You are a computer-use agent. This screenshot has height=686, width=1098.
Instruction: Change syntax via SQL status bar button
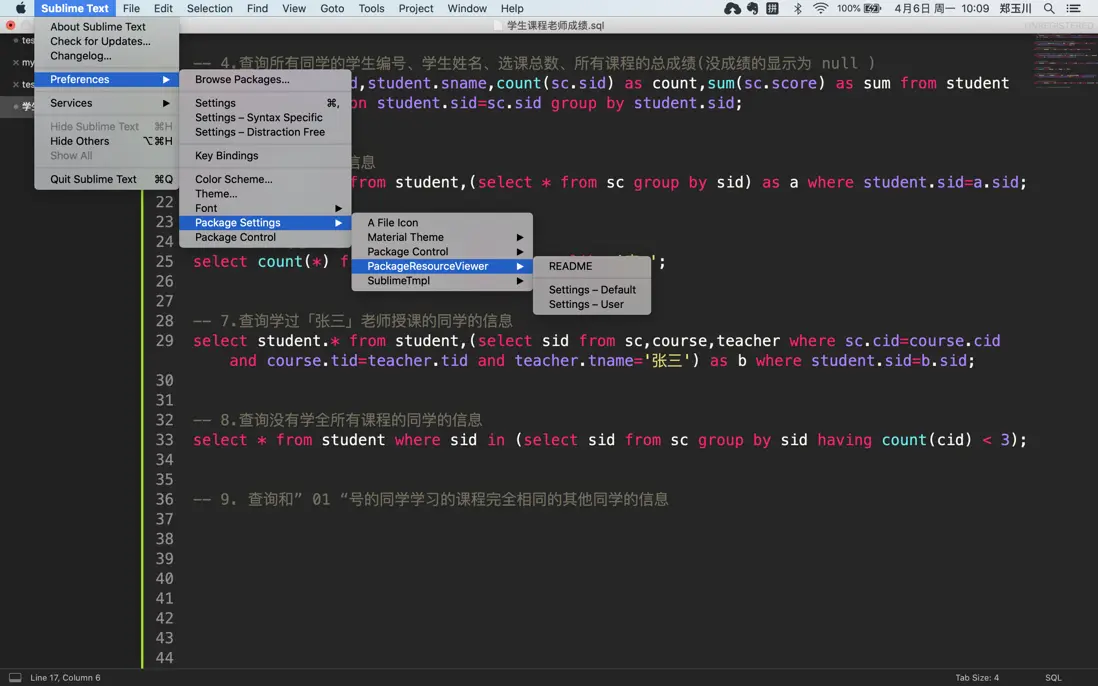(x=1053, y=677)
